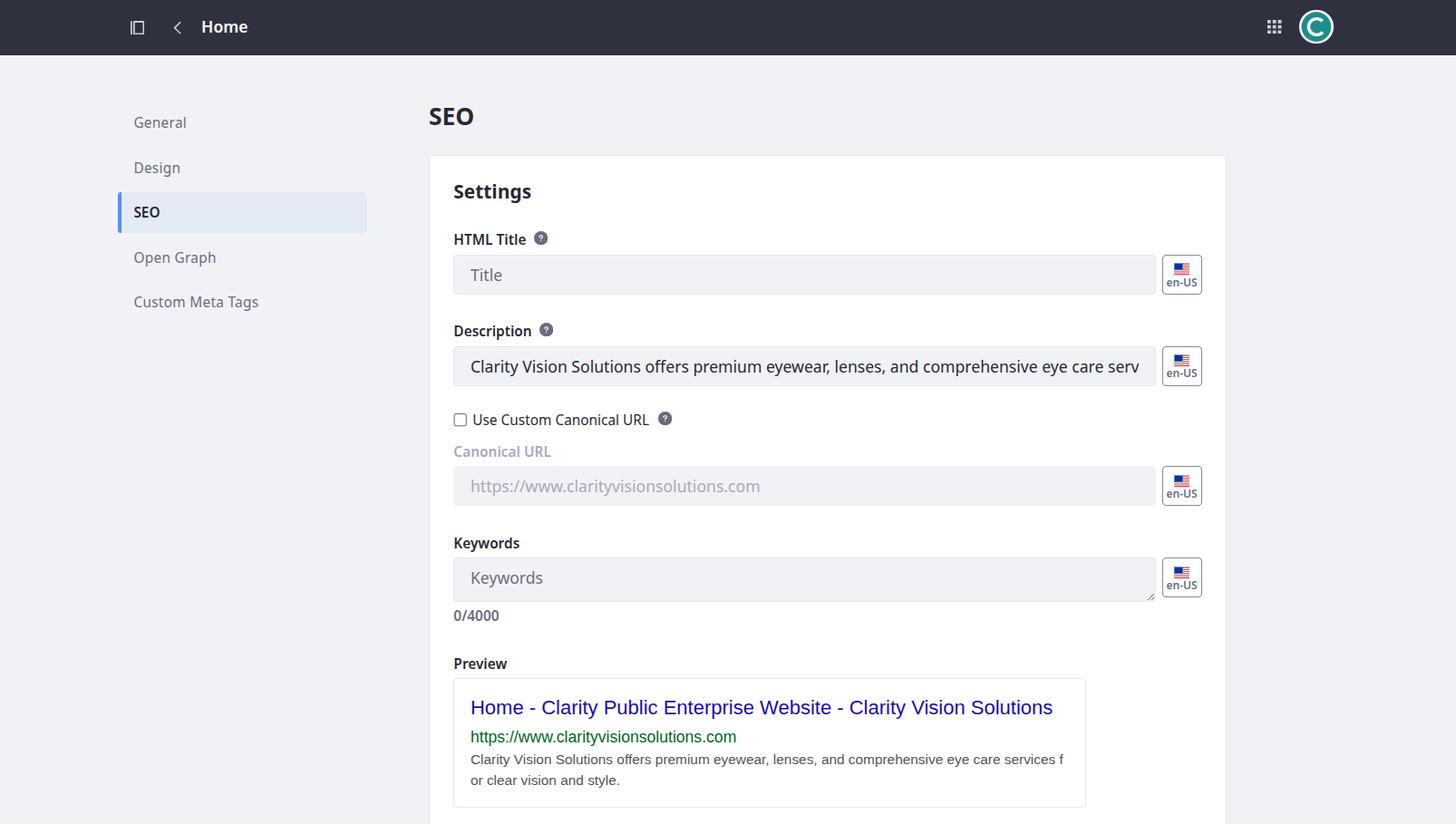Viewport: 1456px width, 824px height.
Task: Open the General settings section
Action: pos(242,122)
